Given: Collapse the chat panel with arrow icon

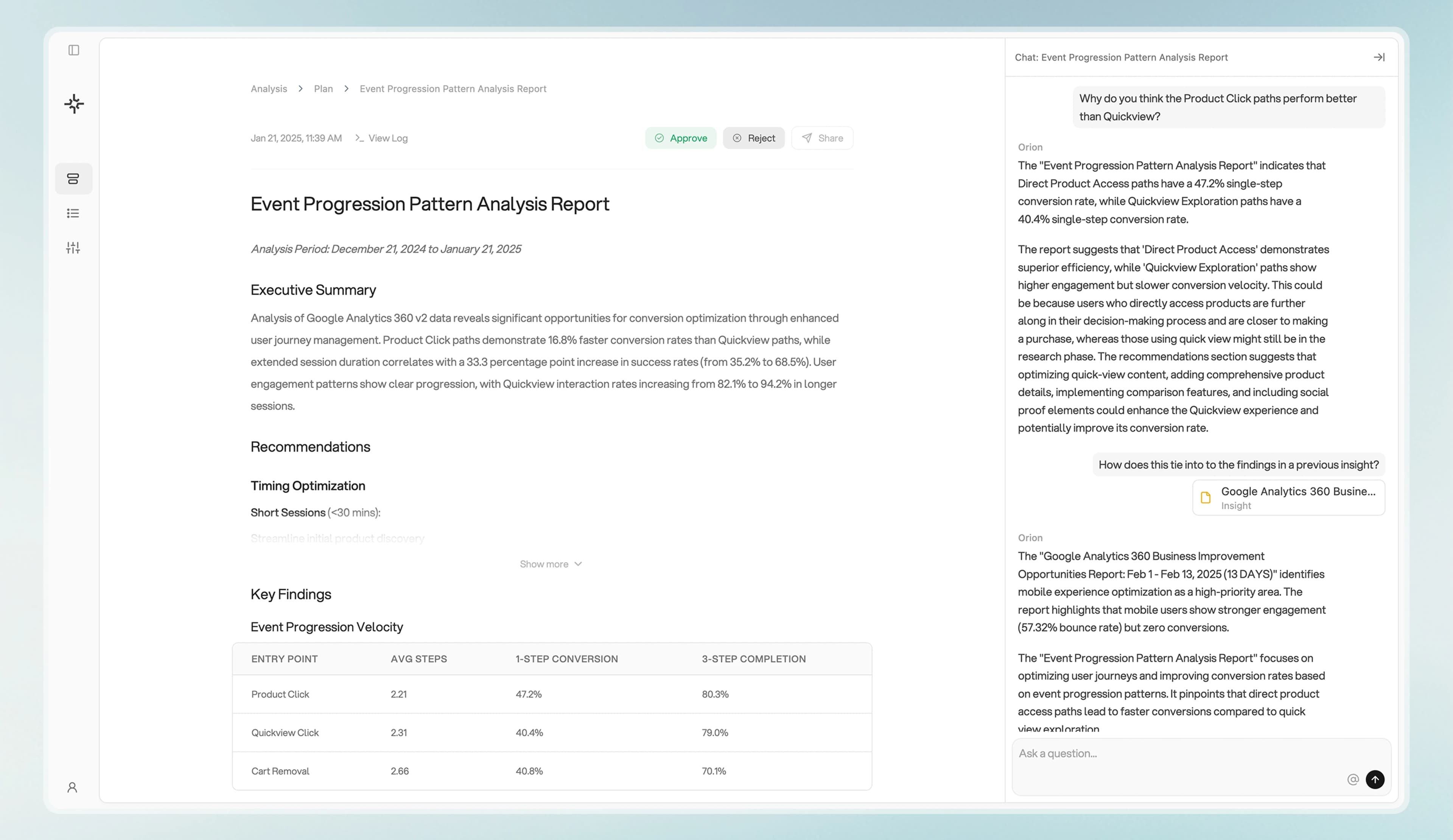Looking at the screenshot, I should tap(1378, 57).
